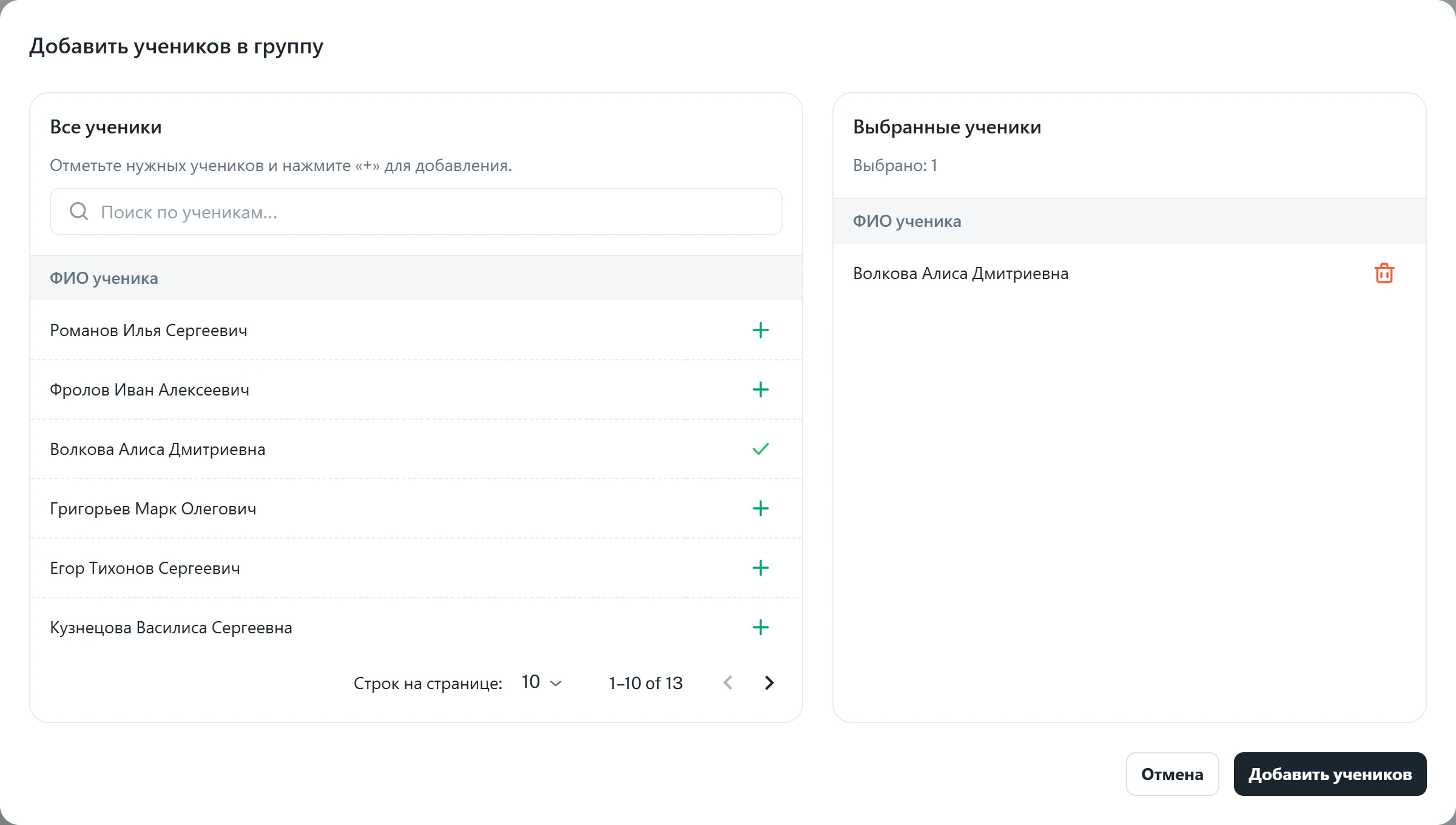This screenshot has width=1456, height=825.
Task: Open rows per page dropdown
Action: [542, 682]
